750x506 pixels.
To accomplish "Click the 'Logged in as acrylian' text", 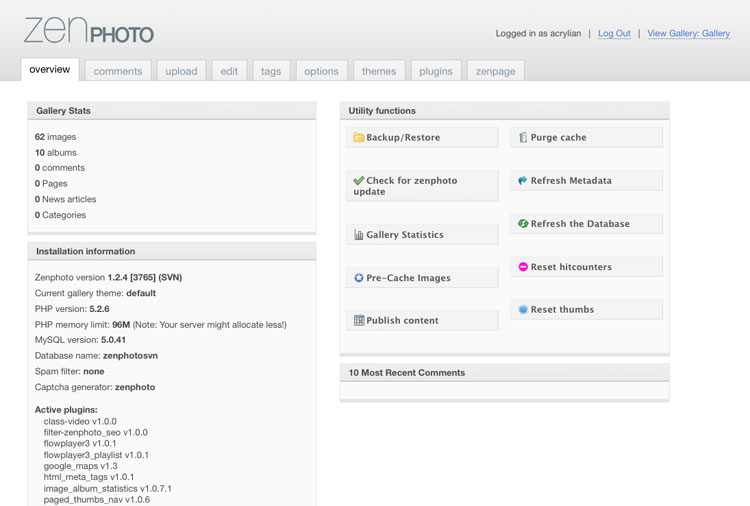I will tap(538, 33).
